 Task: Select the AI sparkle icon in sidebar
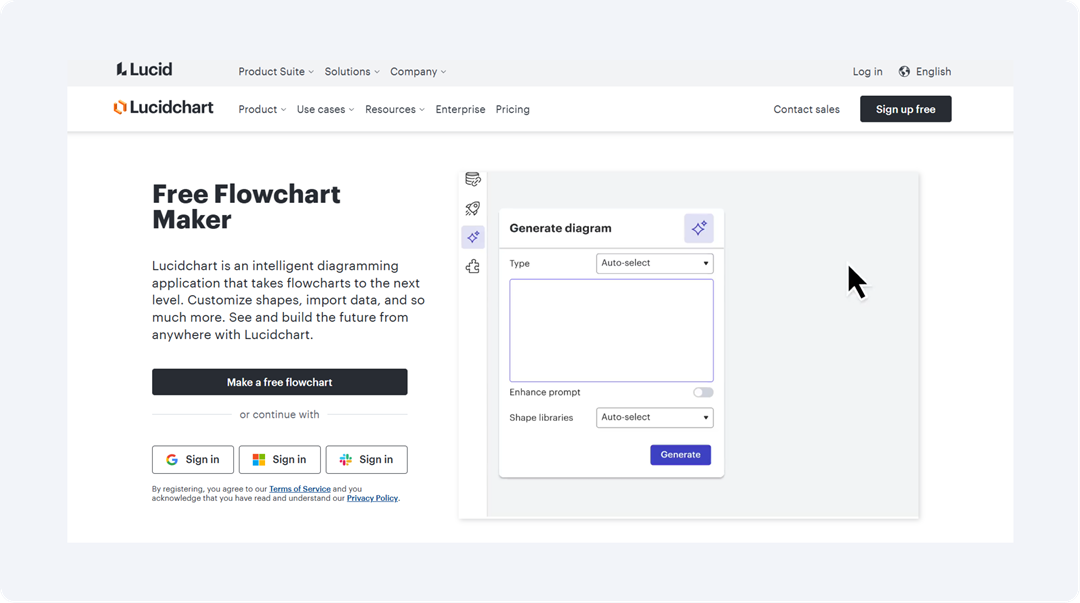pos(473,237)
